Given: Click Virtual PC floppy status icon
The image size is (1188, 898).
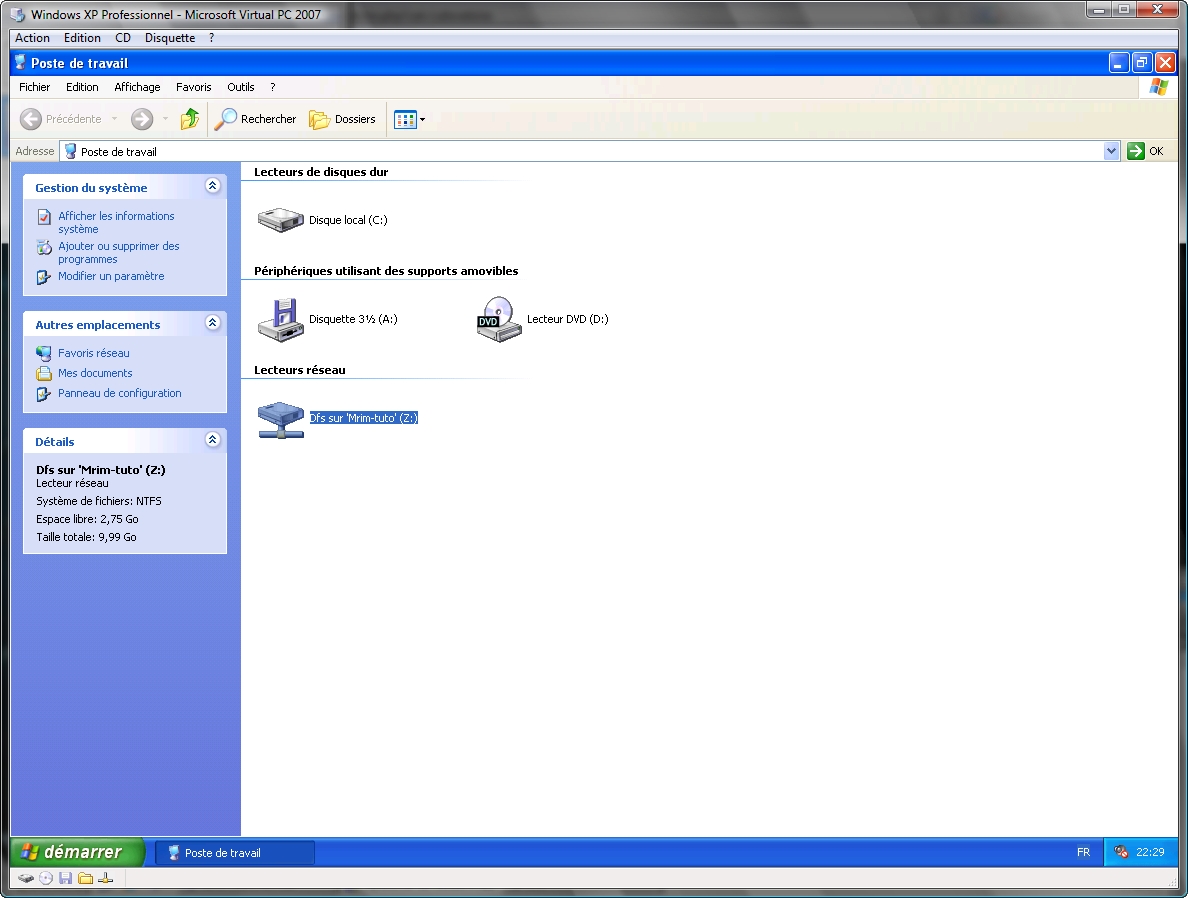Looking at the screenshot, I should pyautogui.click(x=65, y=878).
